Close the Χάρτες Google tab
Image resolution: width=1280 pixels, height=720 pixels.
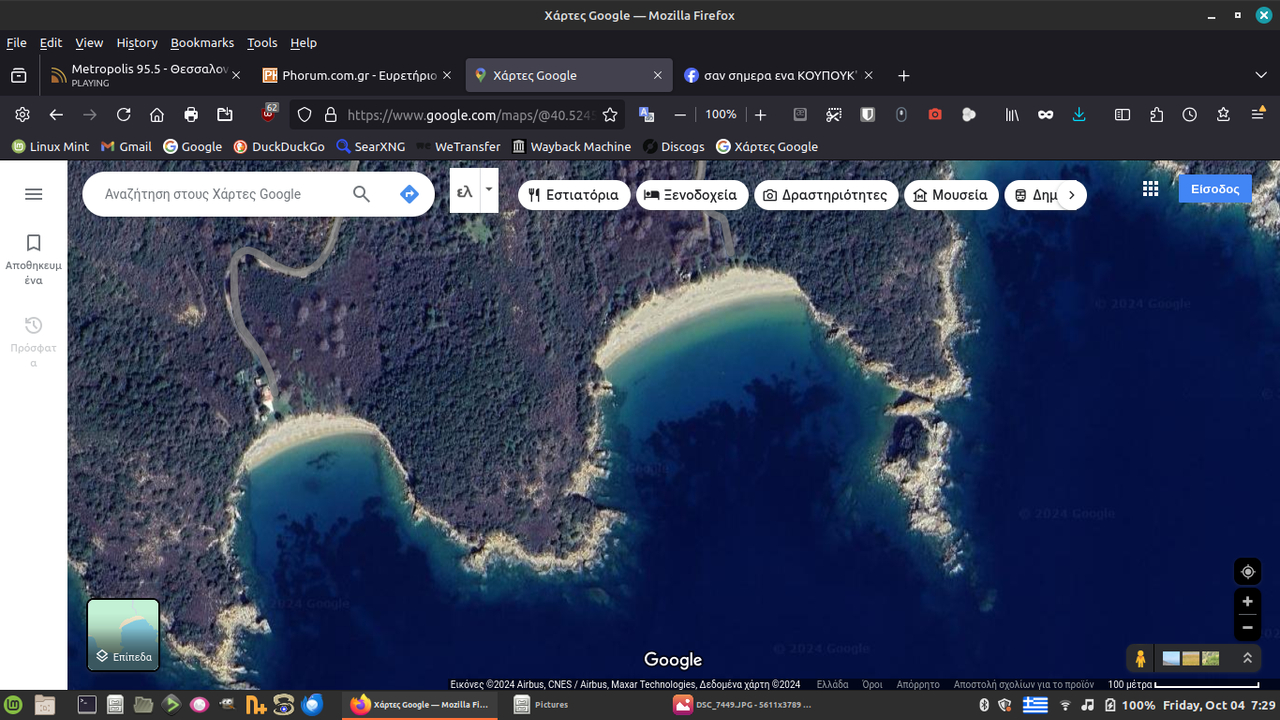coord(657,75)
